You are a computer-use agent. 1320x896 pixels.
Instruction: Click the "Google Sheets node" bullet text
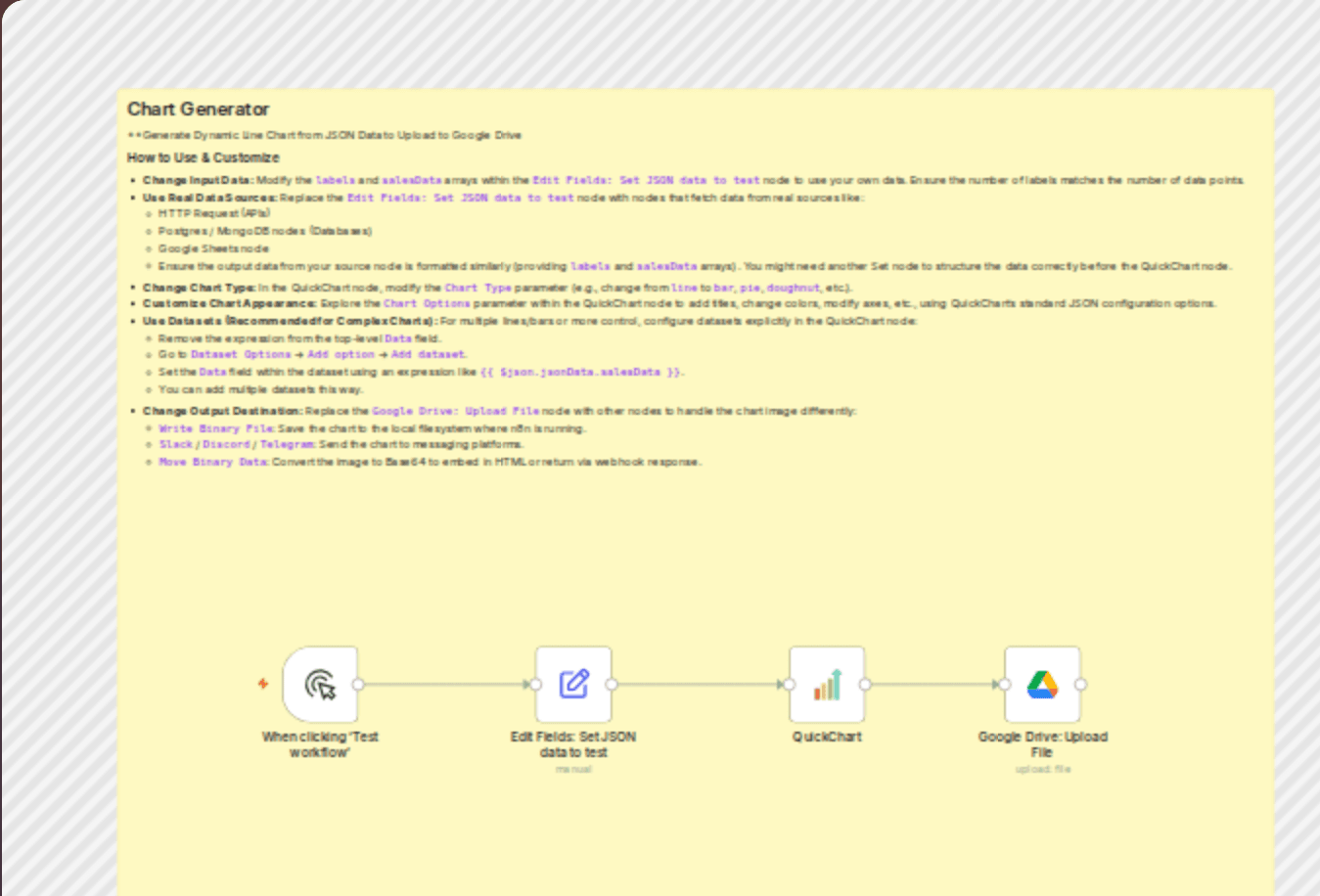pyautogui.click(x=213, y=248)
